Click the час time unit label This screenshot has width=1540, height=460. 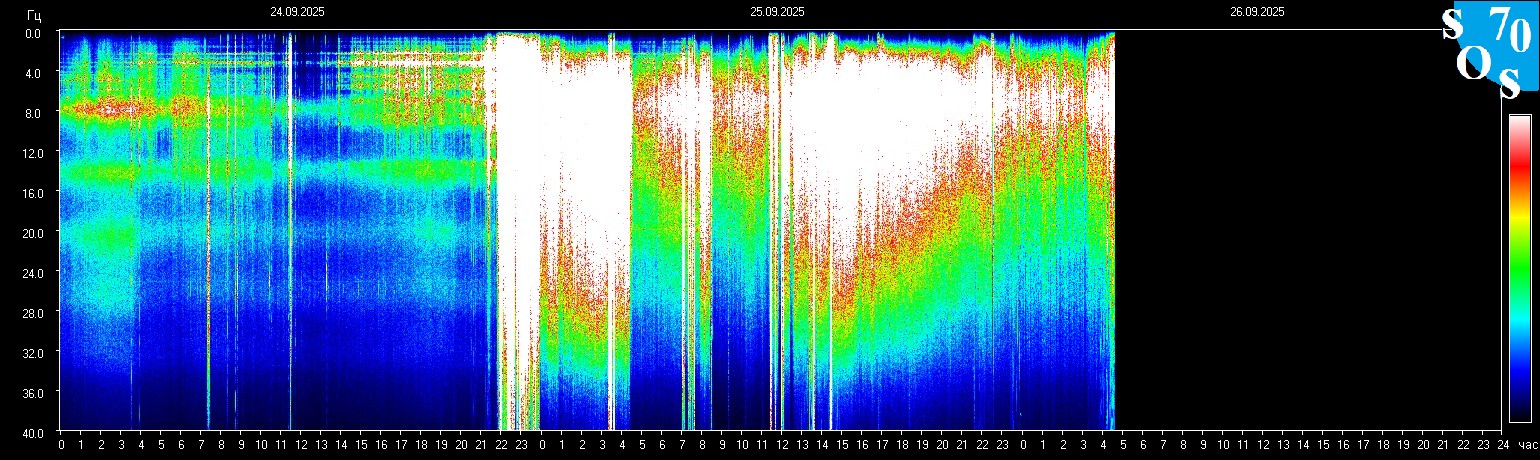[x=1526, y=445]
